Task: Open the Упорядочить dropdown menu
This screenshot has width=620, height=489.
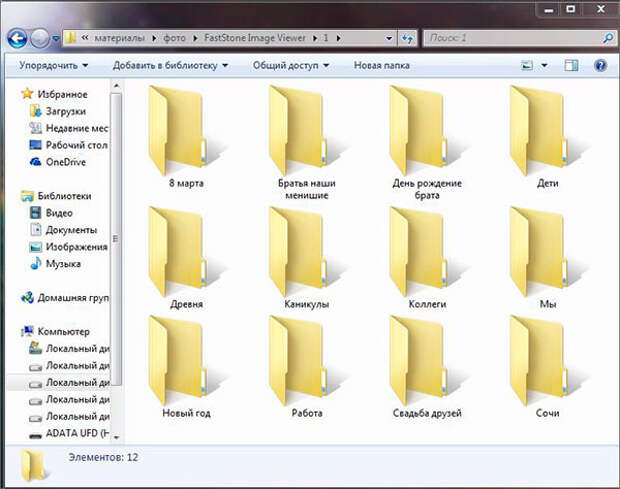Action: [54, 65]
